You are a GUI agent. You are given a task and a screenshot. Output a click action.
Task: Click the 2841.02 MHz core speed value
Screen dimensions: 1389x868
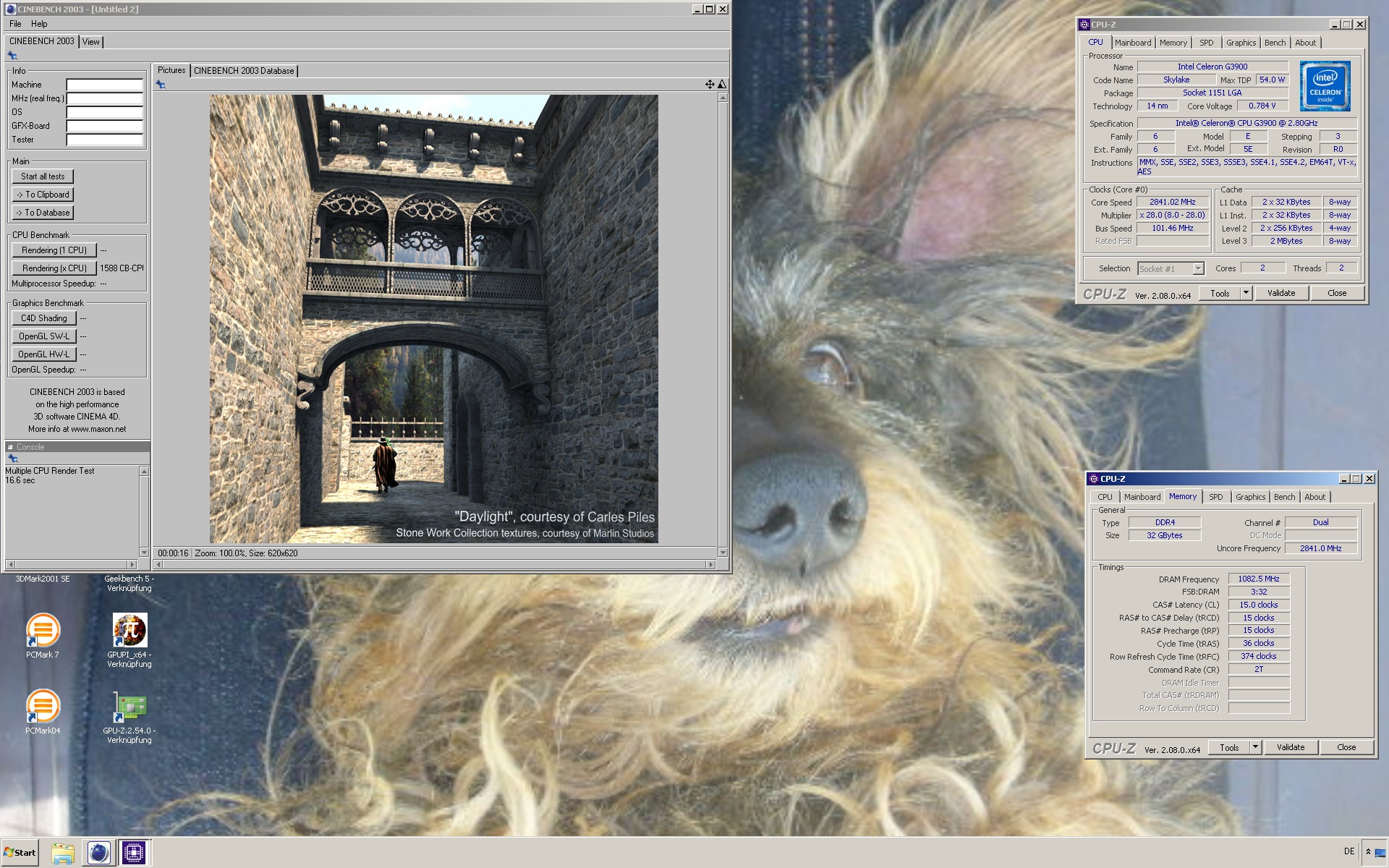(x=1172, y=203)
